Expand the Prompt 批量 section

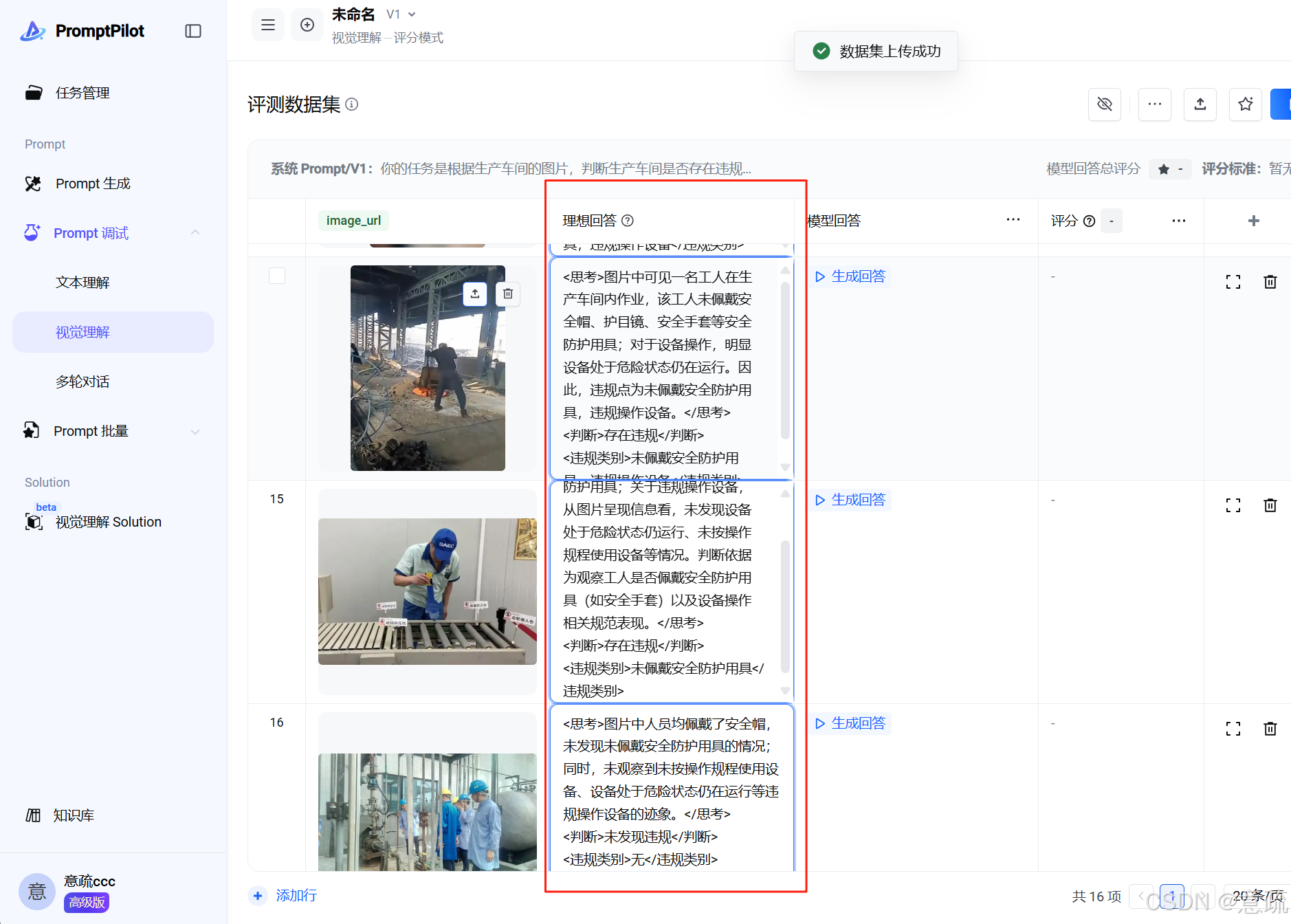[x=195, y=431]
